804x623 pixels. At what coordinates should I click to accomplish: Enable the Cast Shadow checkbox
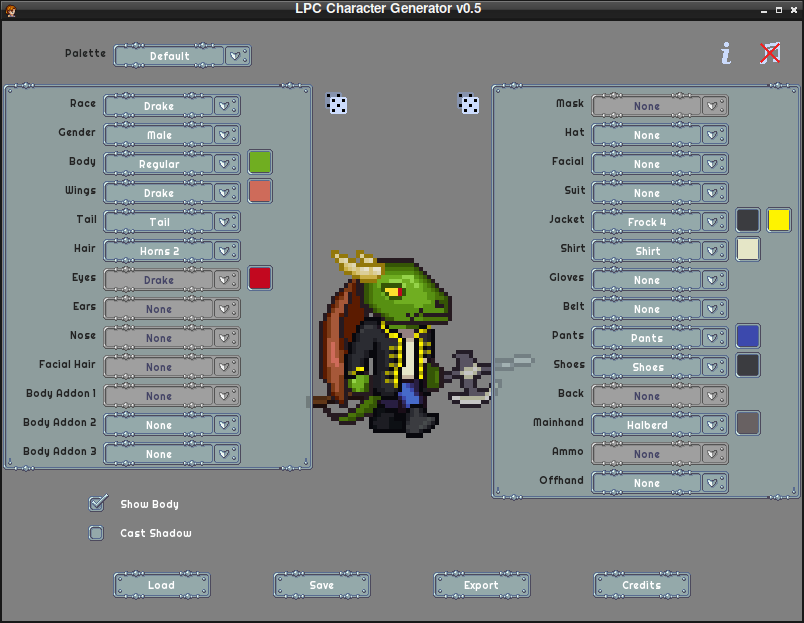(x=96, y=533)
